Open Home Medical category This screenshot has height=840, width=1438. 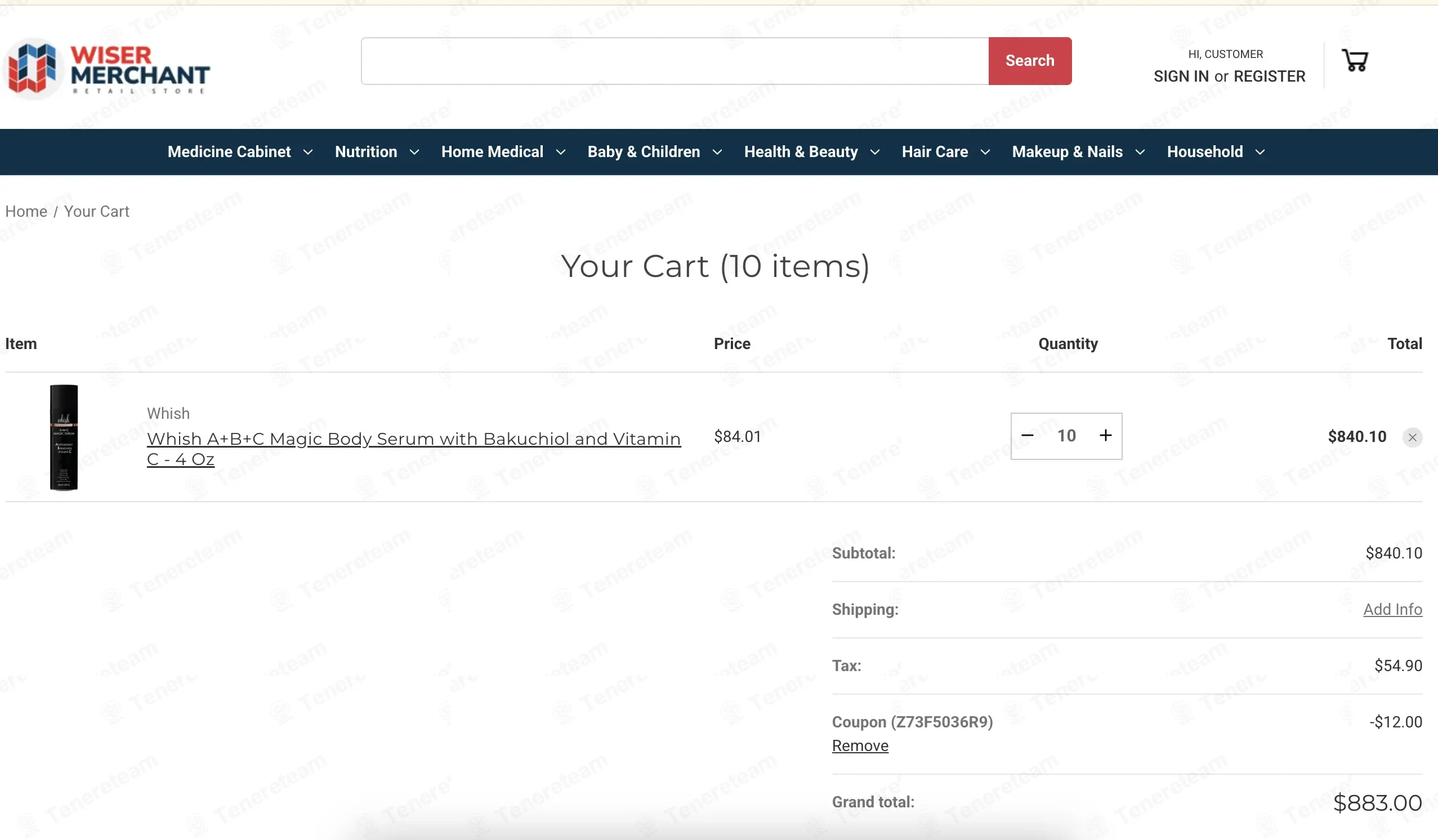pos(492,152)
